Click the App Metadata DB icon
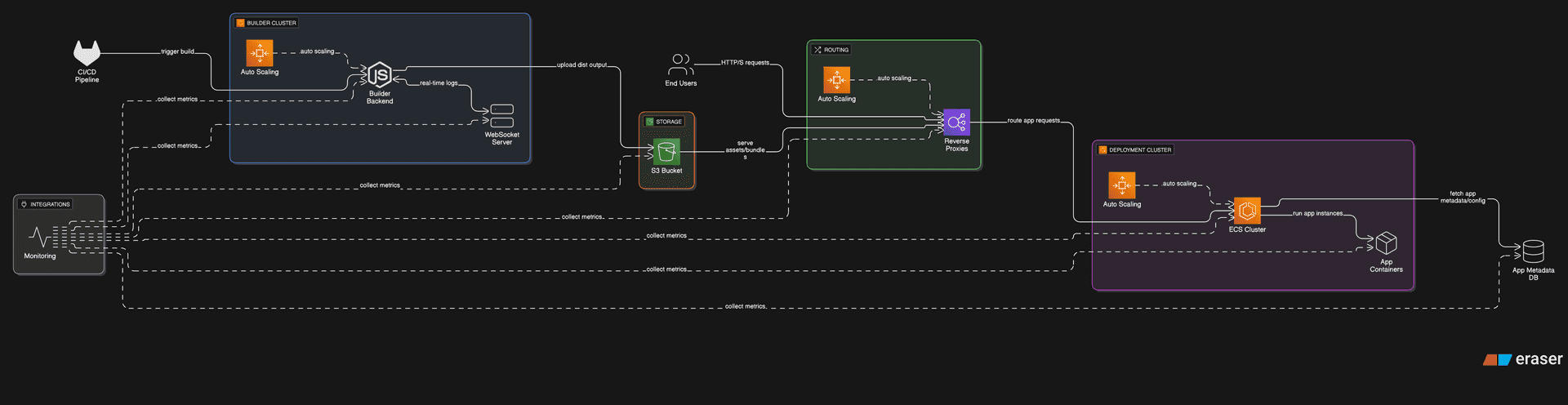The width and height of the screenshot is (1568, 405). (1533, 251)
